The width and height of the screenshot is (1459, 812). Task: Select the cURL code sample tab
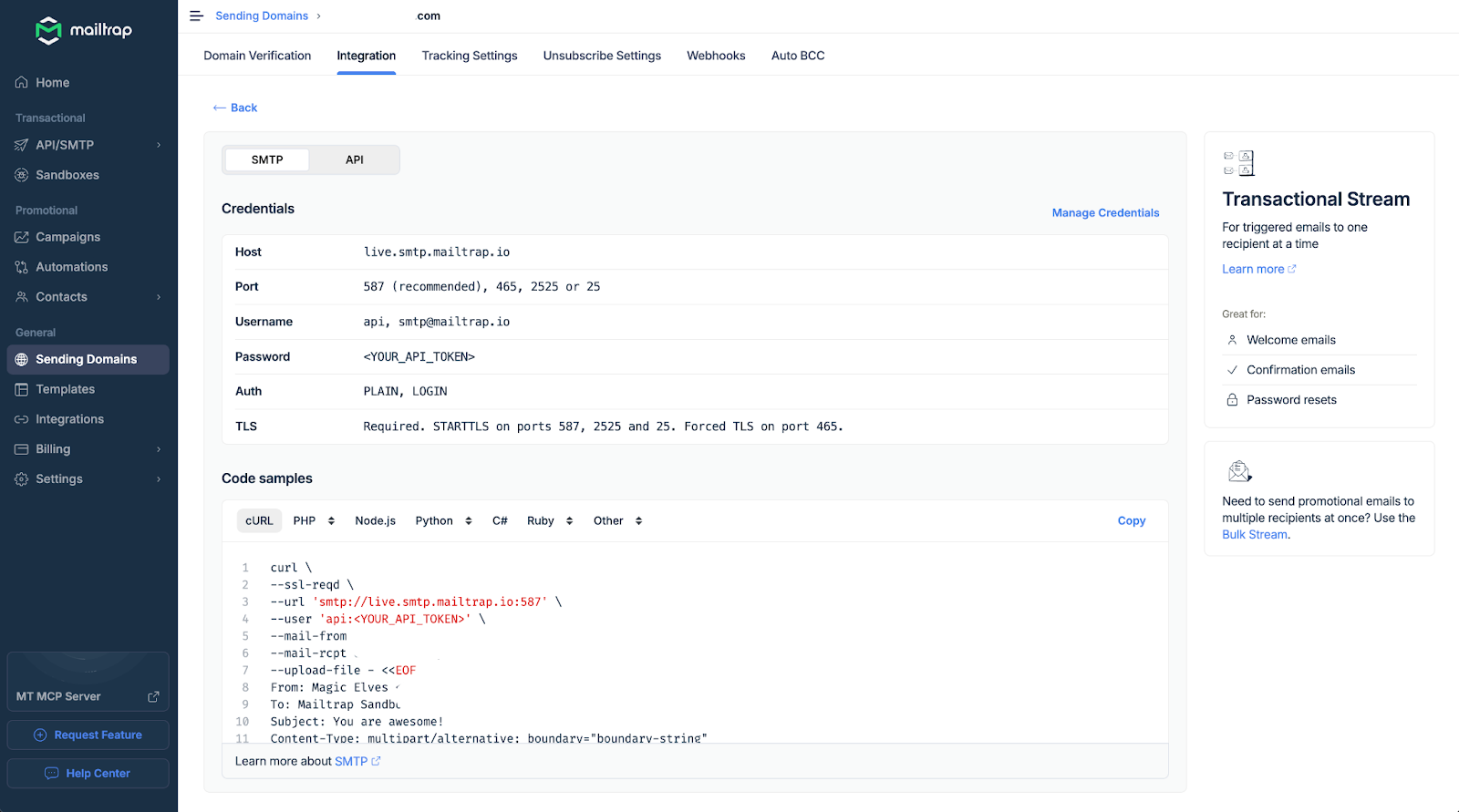[259, 520]
